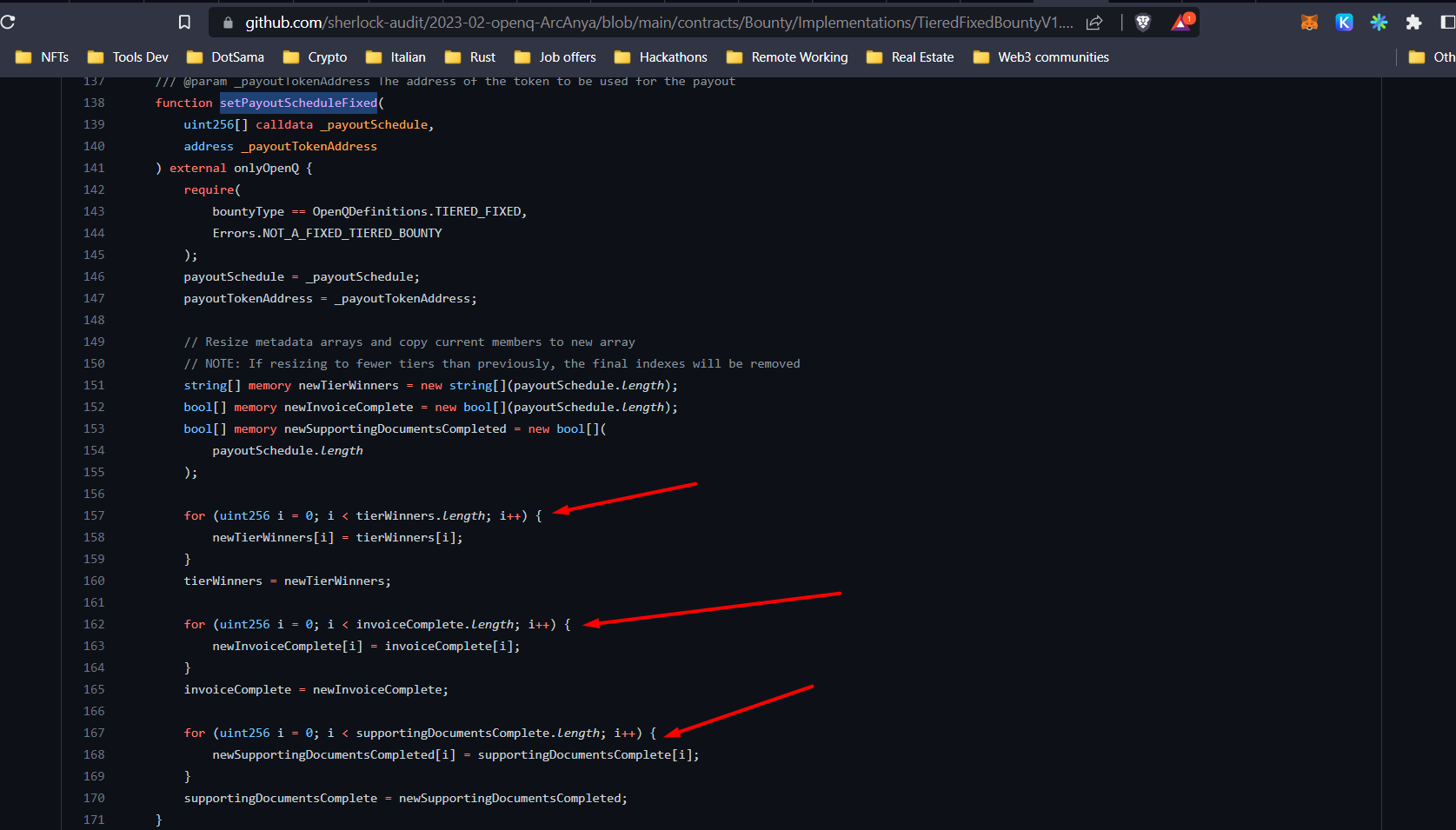Click line number 138 next to setPayoutScheduleFixed

click(94, 103)
